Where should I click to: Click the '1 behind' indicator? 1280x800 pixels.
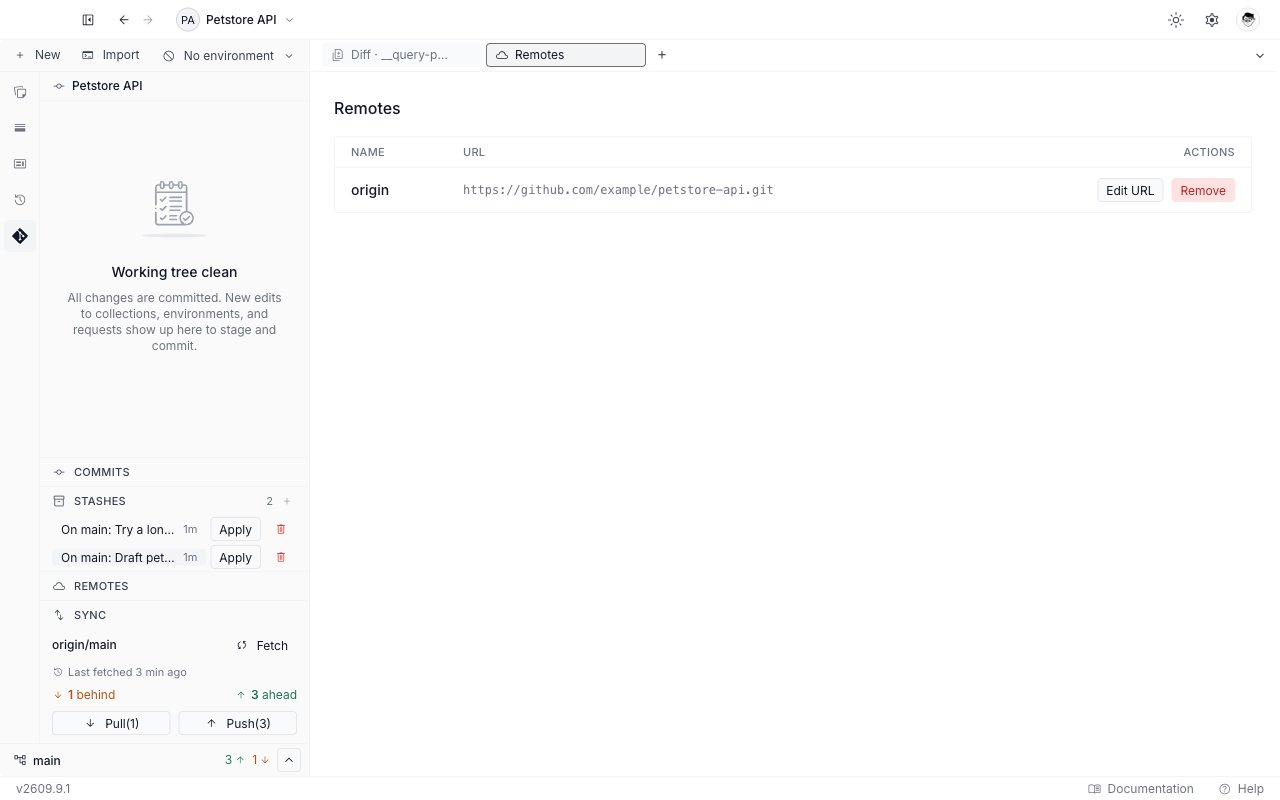84,695
